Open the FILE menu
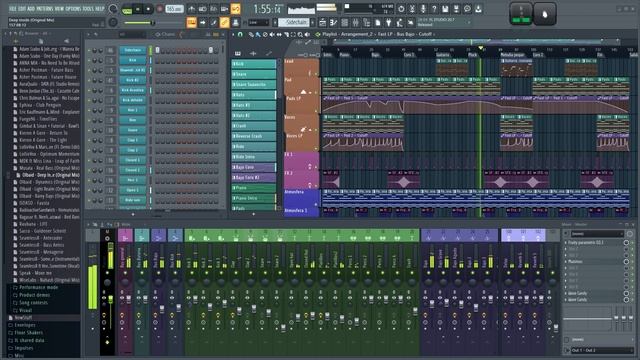Image resolution: width=640 pixels, height=360 pixels. click(x=13, y=9)
